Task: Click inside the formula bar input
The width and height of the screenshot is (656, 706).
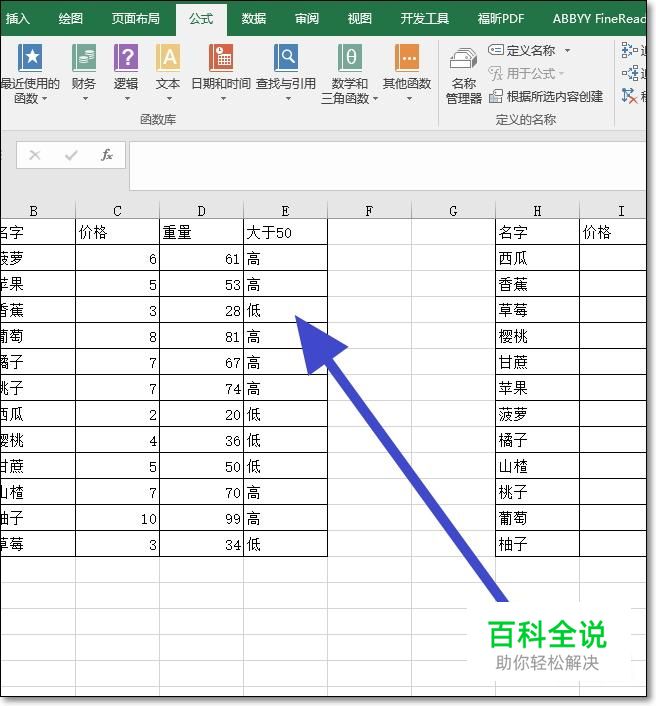Action: (x=387, y=166)
